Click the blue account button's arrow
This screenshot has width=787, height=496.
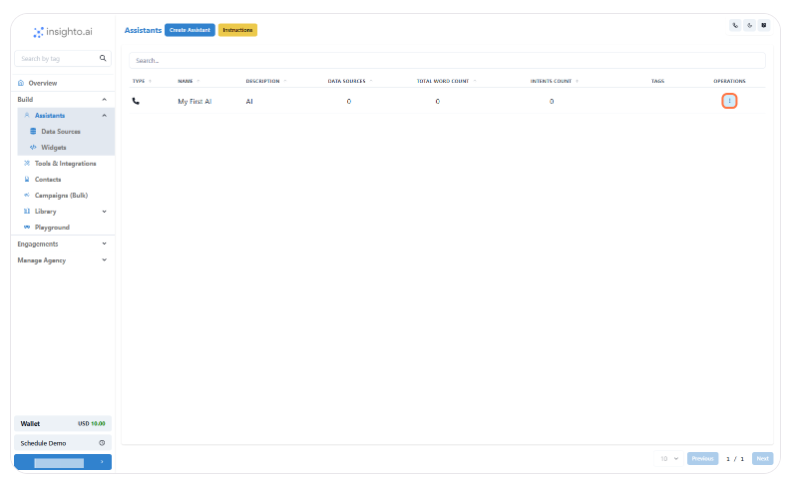(102, 462)
